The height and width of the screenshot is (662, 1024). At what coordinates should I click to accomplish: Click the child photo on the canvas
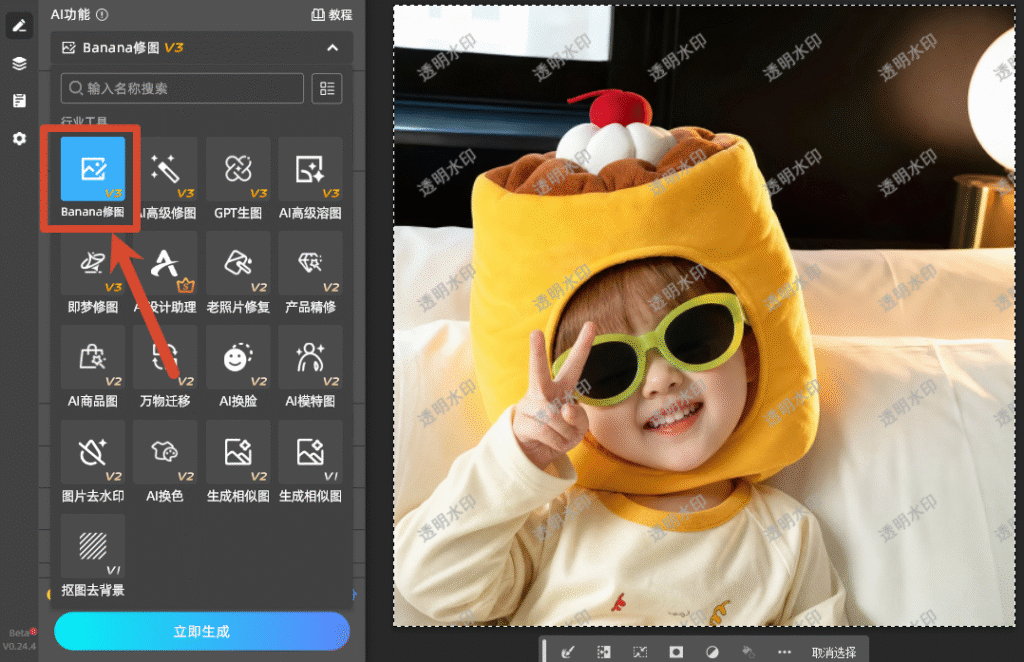pyautogui.click(x=704, y=316)
